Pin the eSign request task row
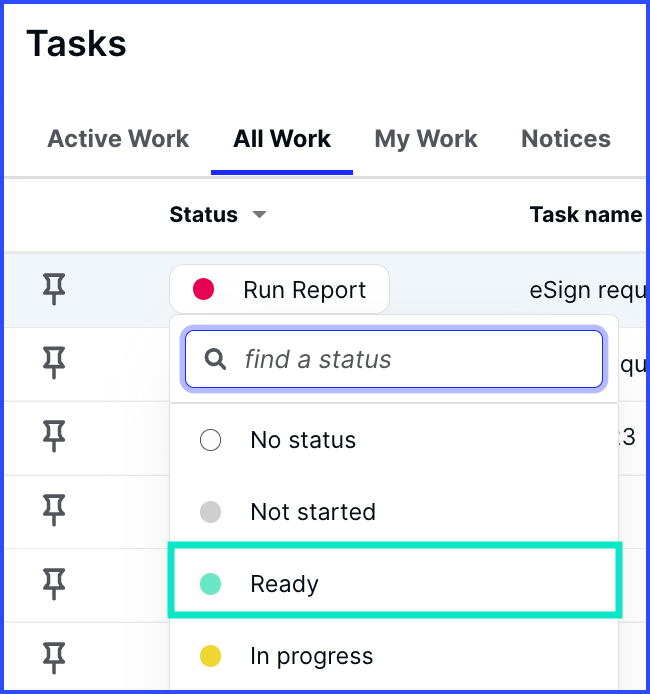The image size is (650, 694). [x=54, y=289]
